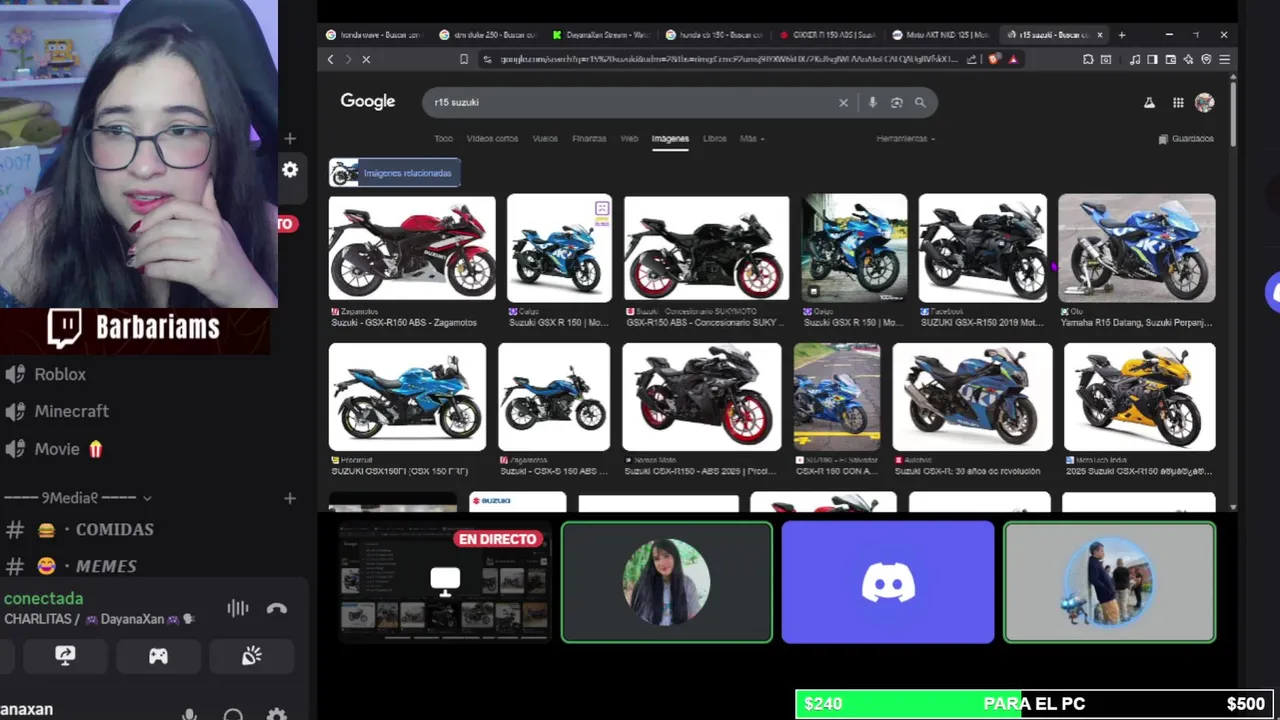Open Guardados saved images

(1186, 139)
